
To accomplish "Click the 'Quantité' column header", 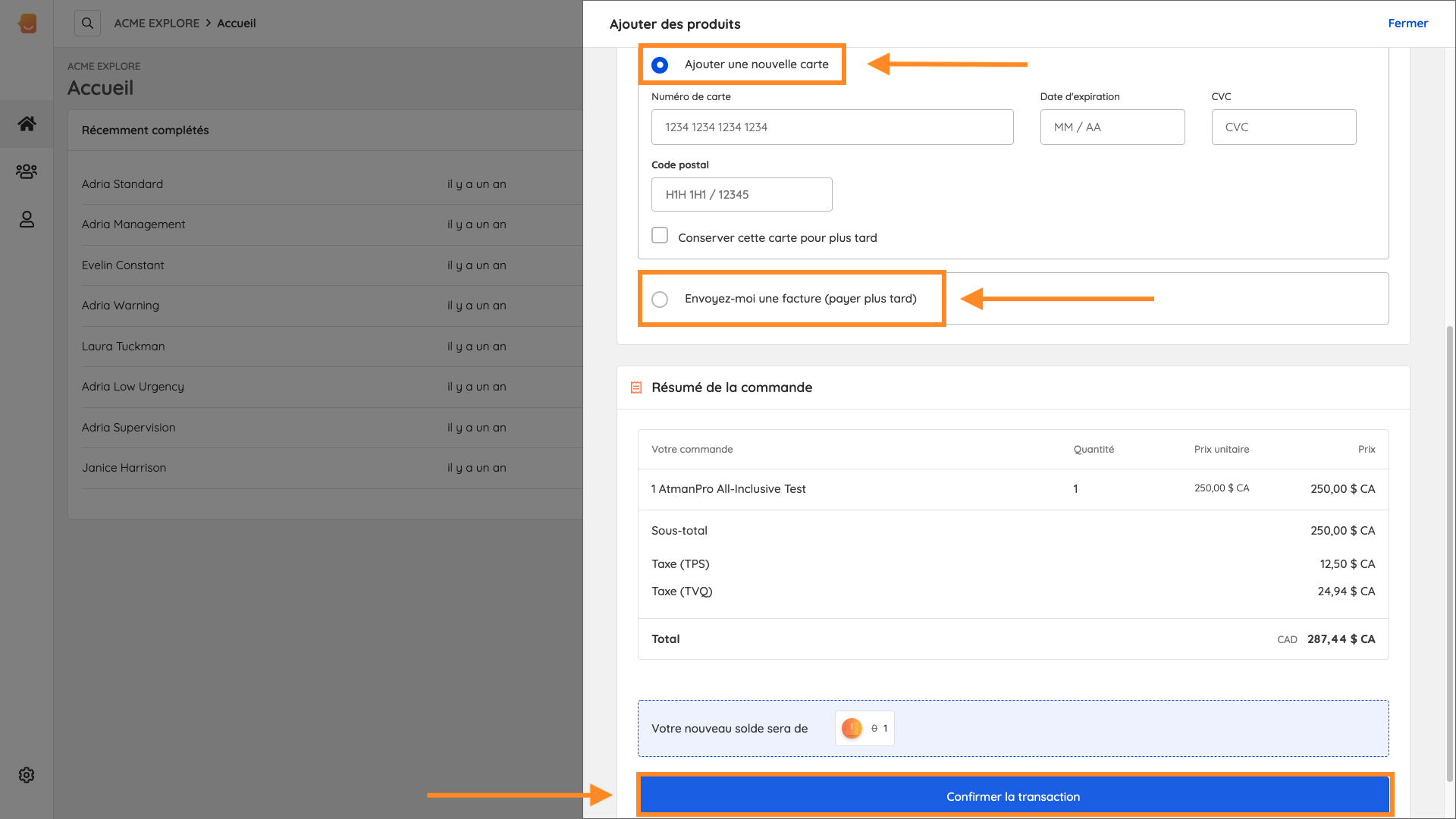I will click(x=1094, y=450).
